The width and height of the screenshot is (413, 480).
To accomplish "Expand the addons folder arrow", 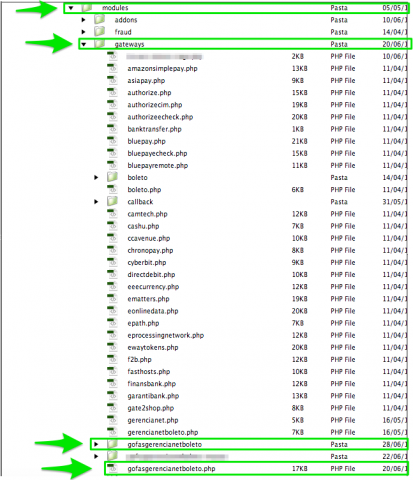I will point(83,20).
